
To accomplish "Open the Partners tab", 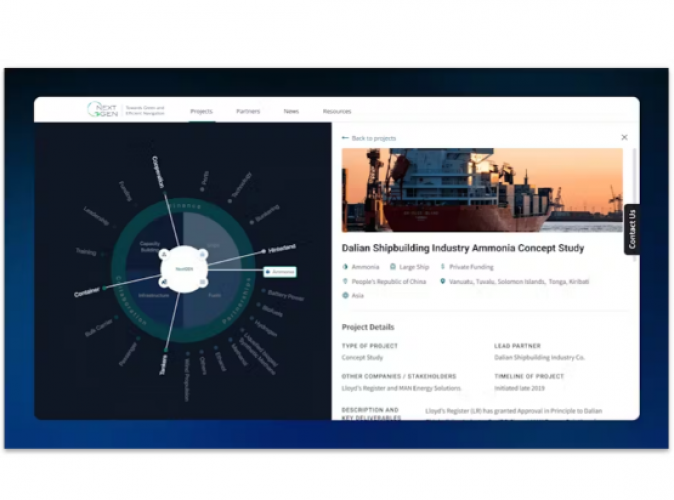I will 248,111.
